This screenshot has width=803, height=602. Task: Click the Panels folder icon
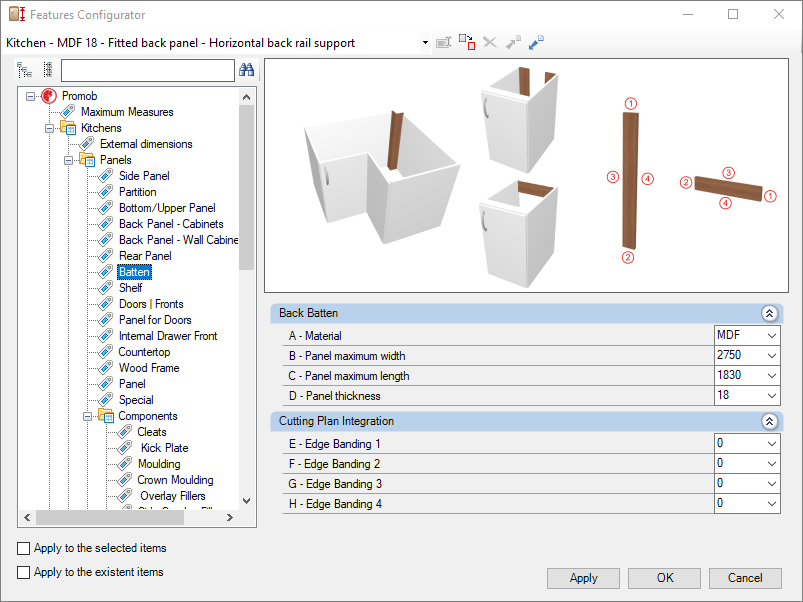(87, 160)
